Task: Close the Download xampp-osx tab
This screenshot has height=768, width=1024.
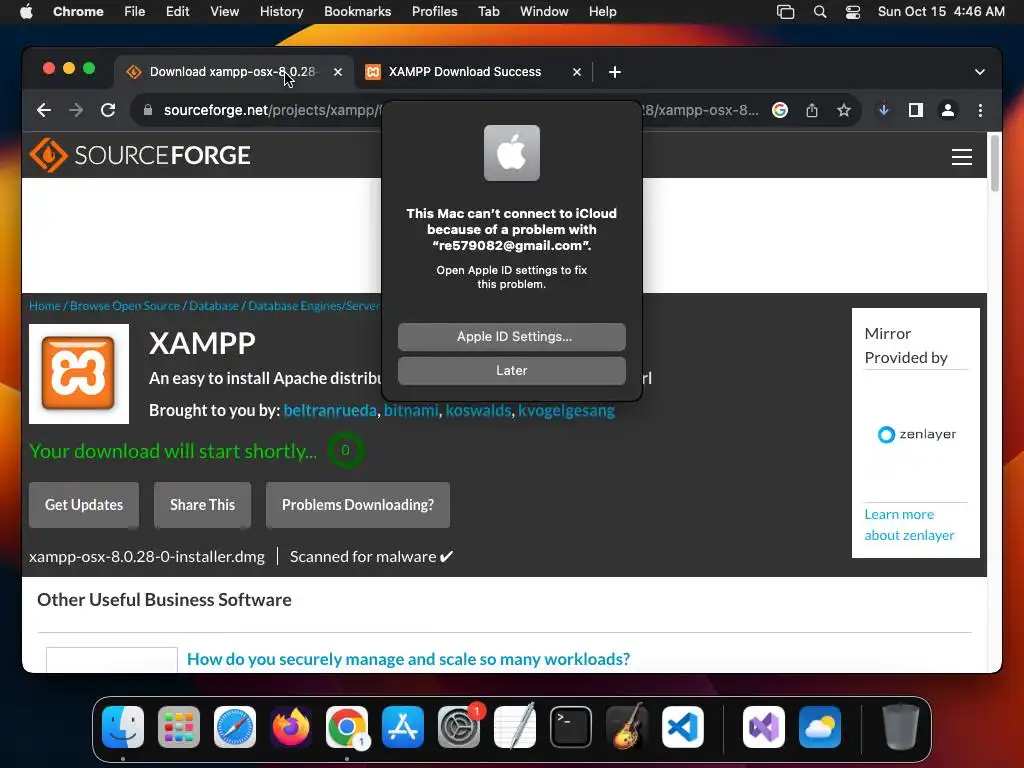Action: tap(338, 72)
